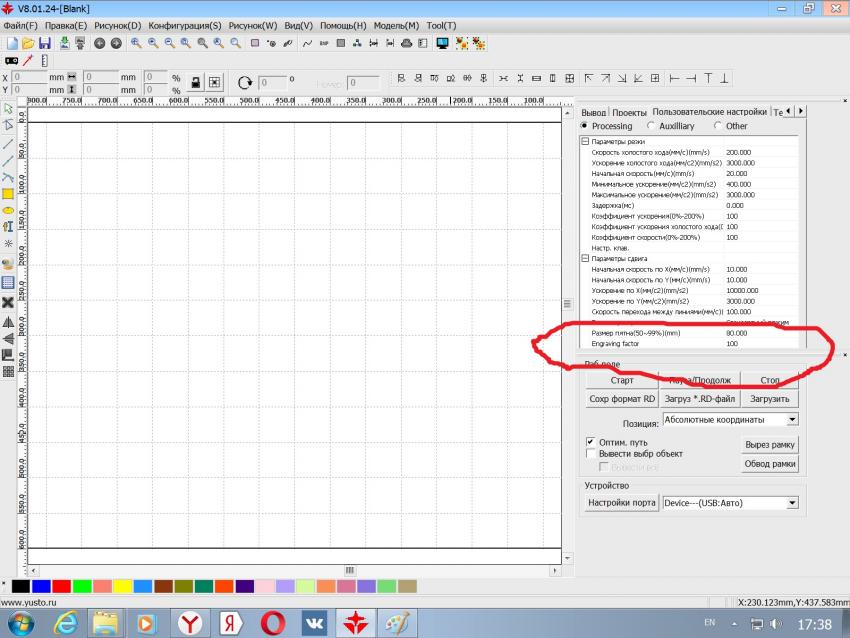This screenshot has width=850, height=638.
Task: Enable the Вывести выбр объект checkbox
Action: tap(591, 453)
